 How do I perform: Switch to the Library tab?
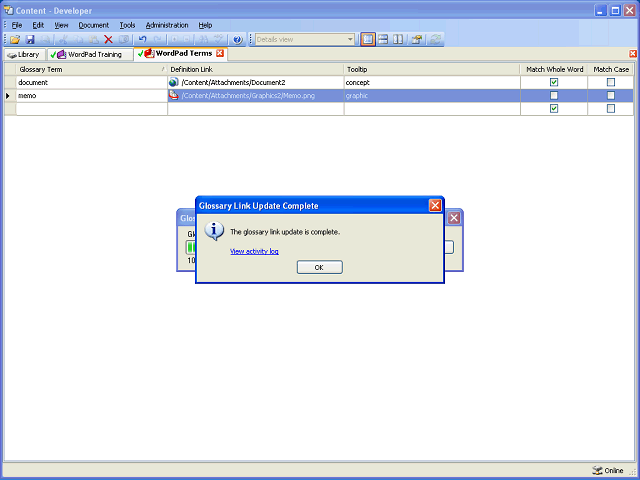click(24, 54)
